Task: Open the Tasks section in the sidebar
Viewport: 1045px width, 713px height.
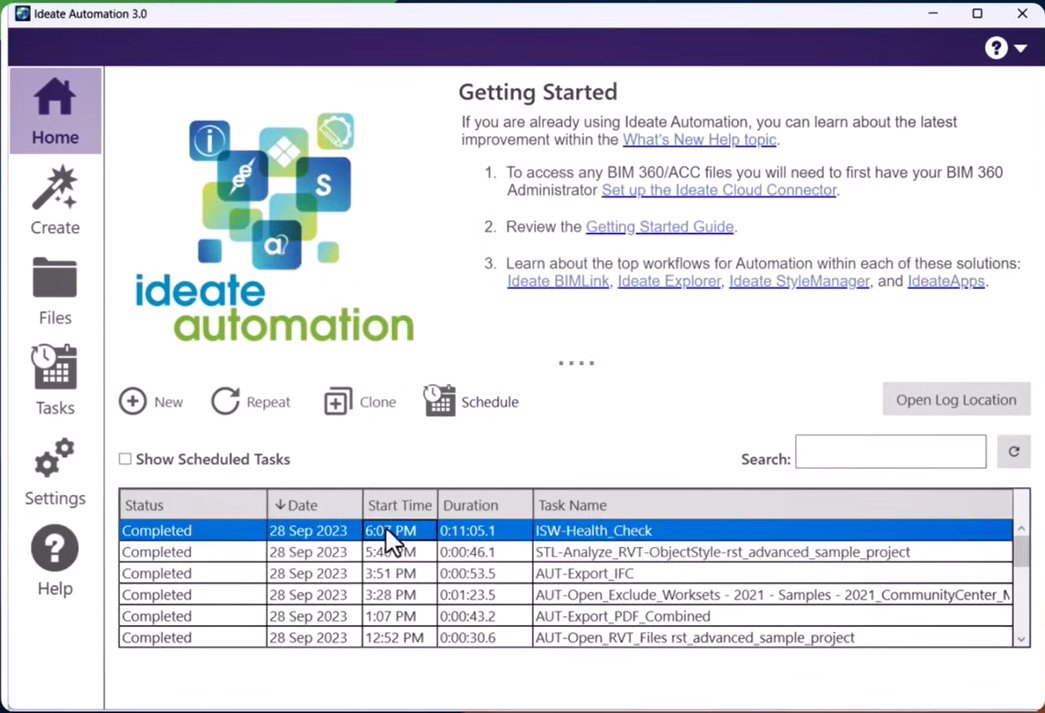Action: (x=55, y=381)
